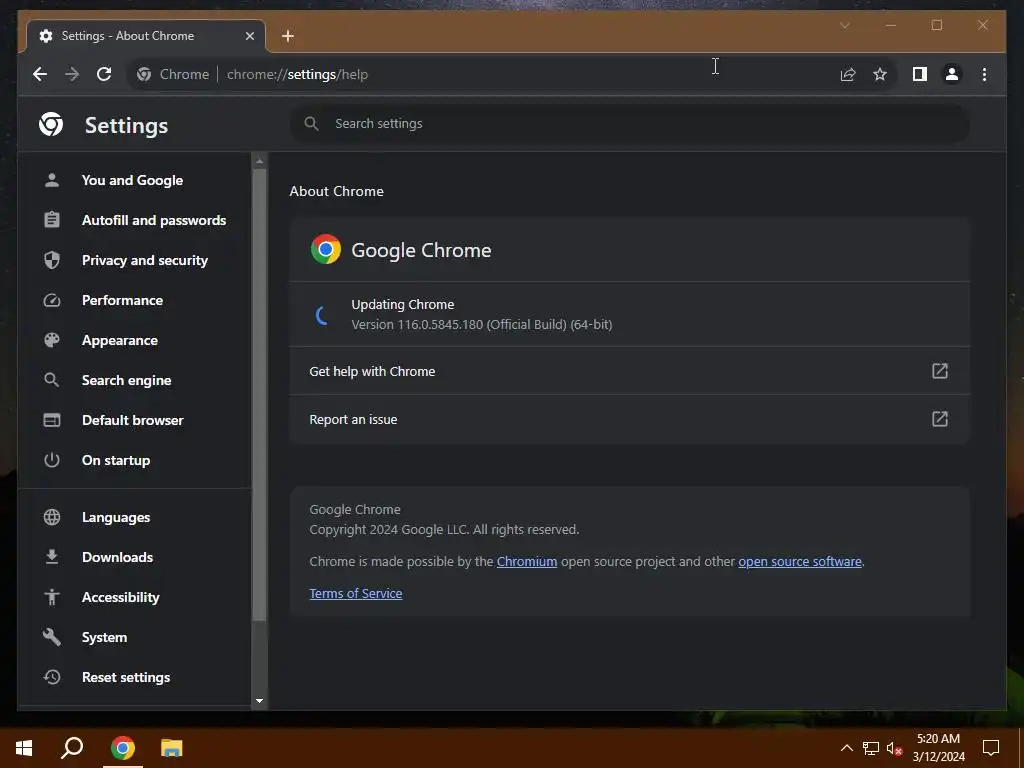Click the forward navigation arrow
1024x768 pixels.
[72, 74]
